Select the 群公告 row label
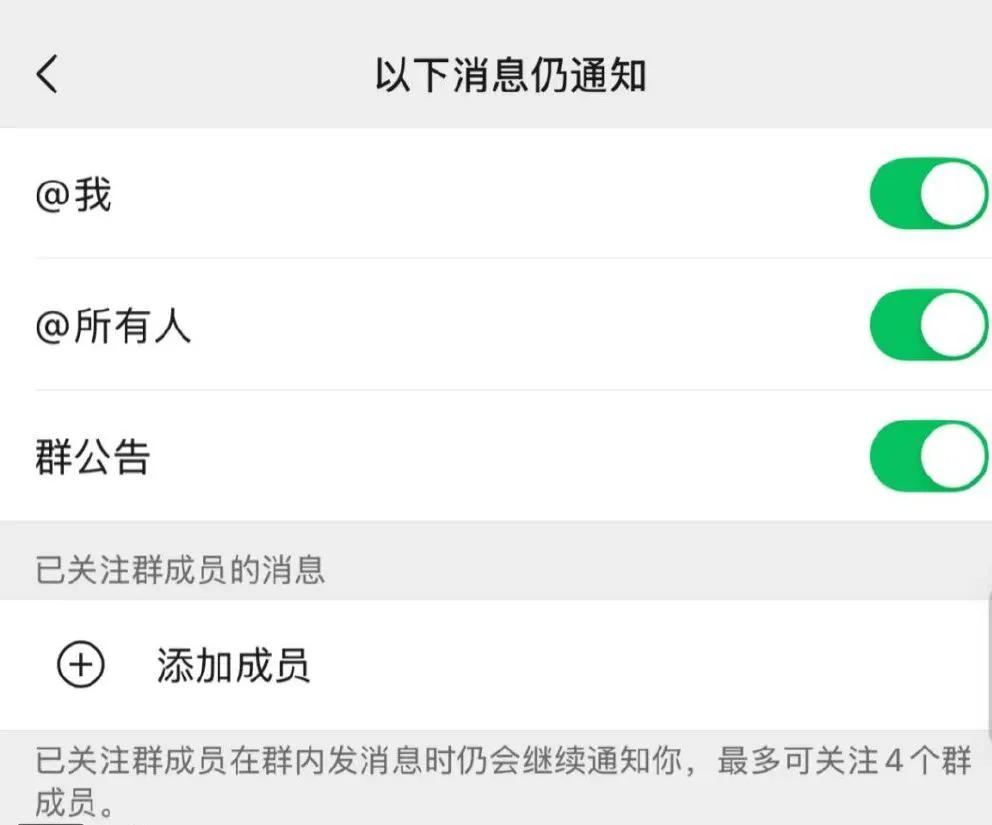This screenshot has width=992, height=825. pyautogui.click(x=92, y=458)
